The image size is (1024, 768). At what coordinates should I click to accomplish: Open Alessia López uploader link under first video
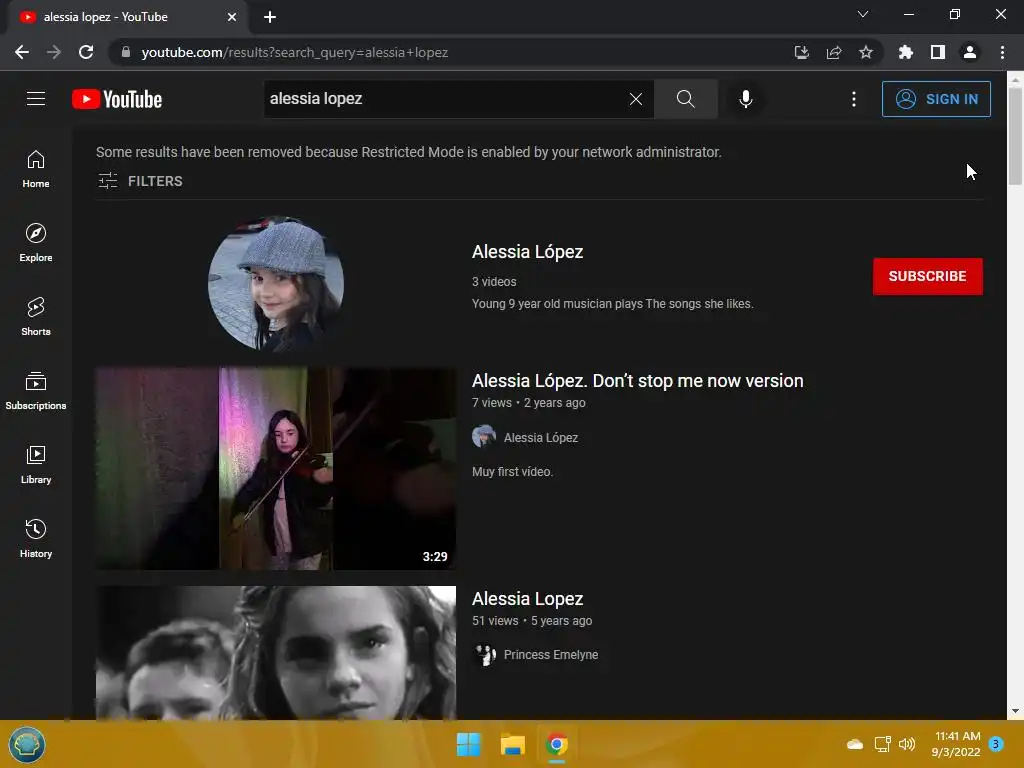coord(541,438)
